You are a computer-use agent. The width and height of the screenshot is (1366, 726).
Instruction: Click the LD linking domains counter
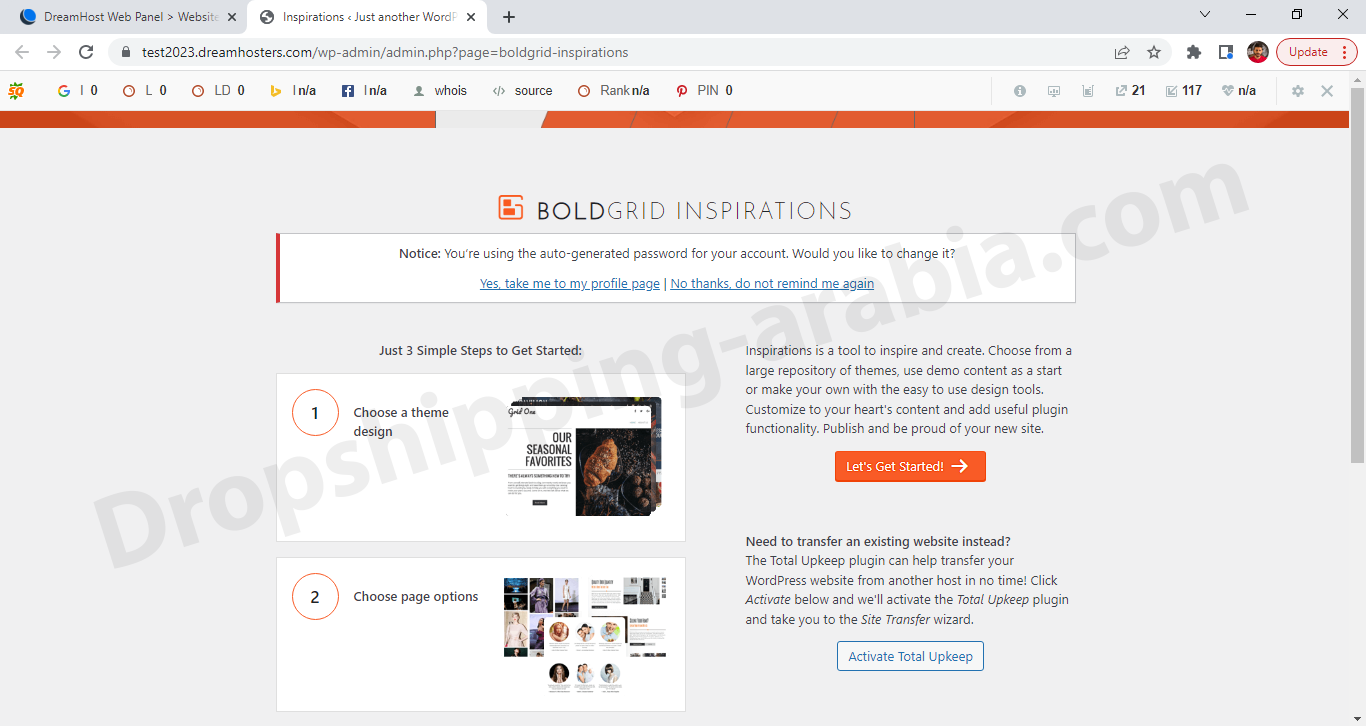click(217, 91)
